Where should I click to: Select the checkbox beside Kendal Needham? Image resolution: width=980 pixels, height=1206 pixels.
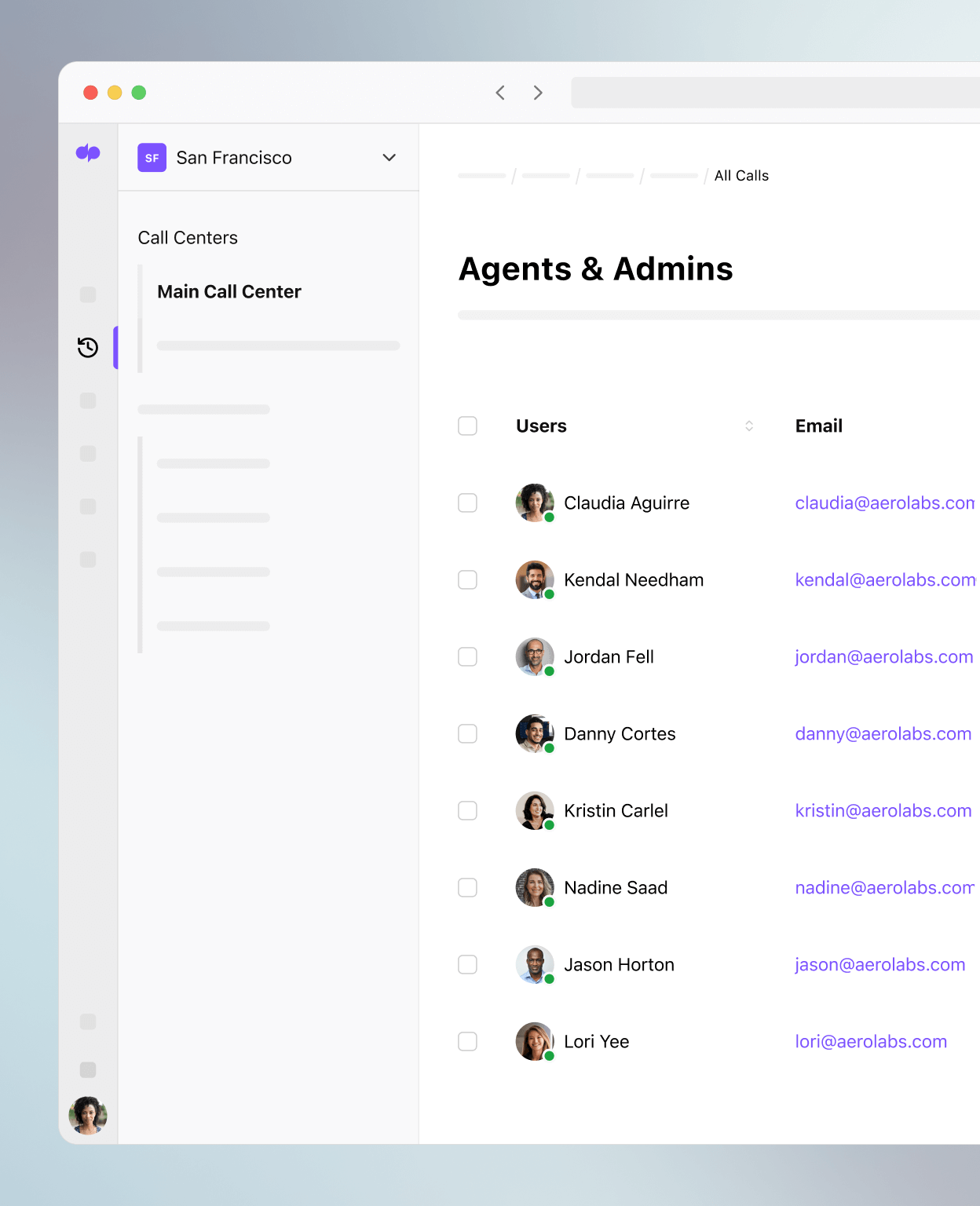467,579
